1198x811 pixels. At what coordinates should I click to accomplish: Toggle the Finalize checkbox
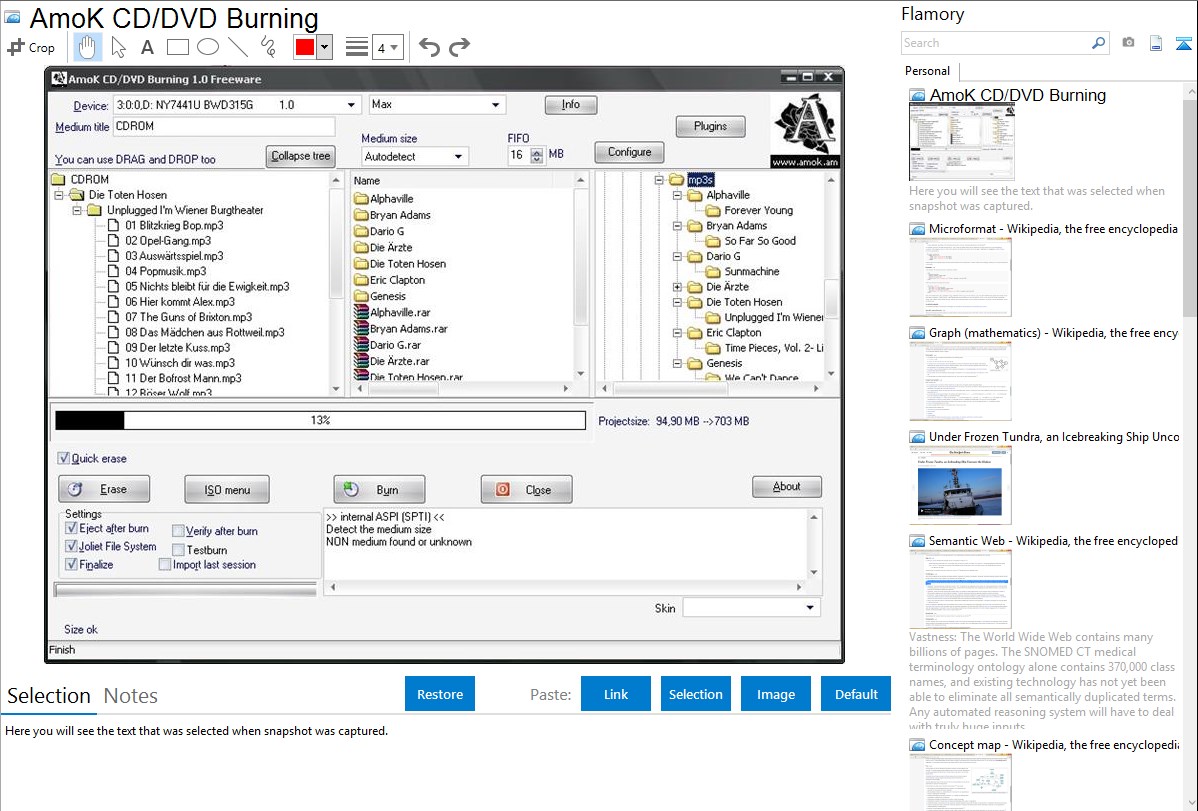point(71,565)
